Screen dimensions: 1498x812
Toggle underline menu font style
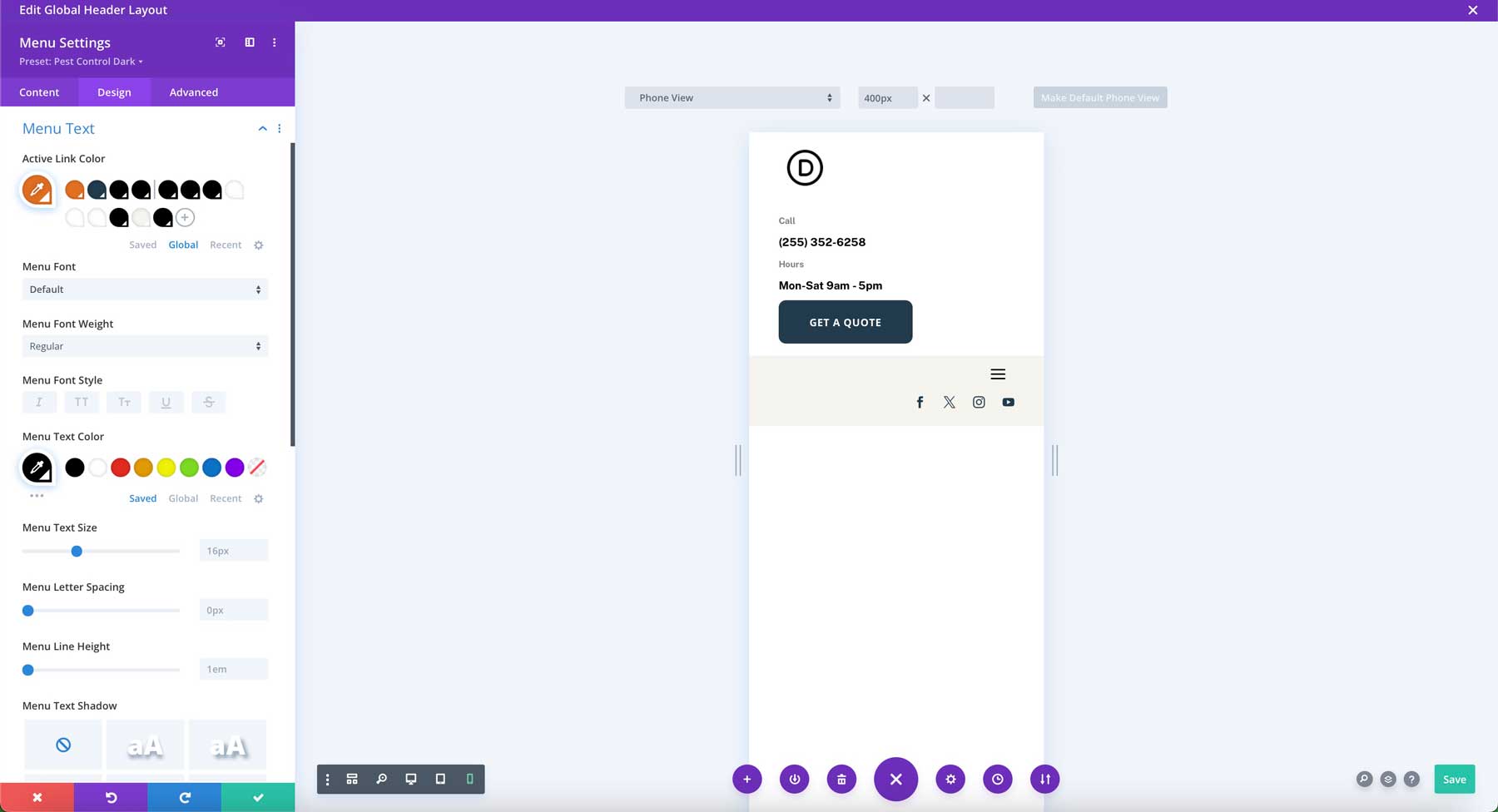point(166,402)
